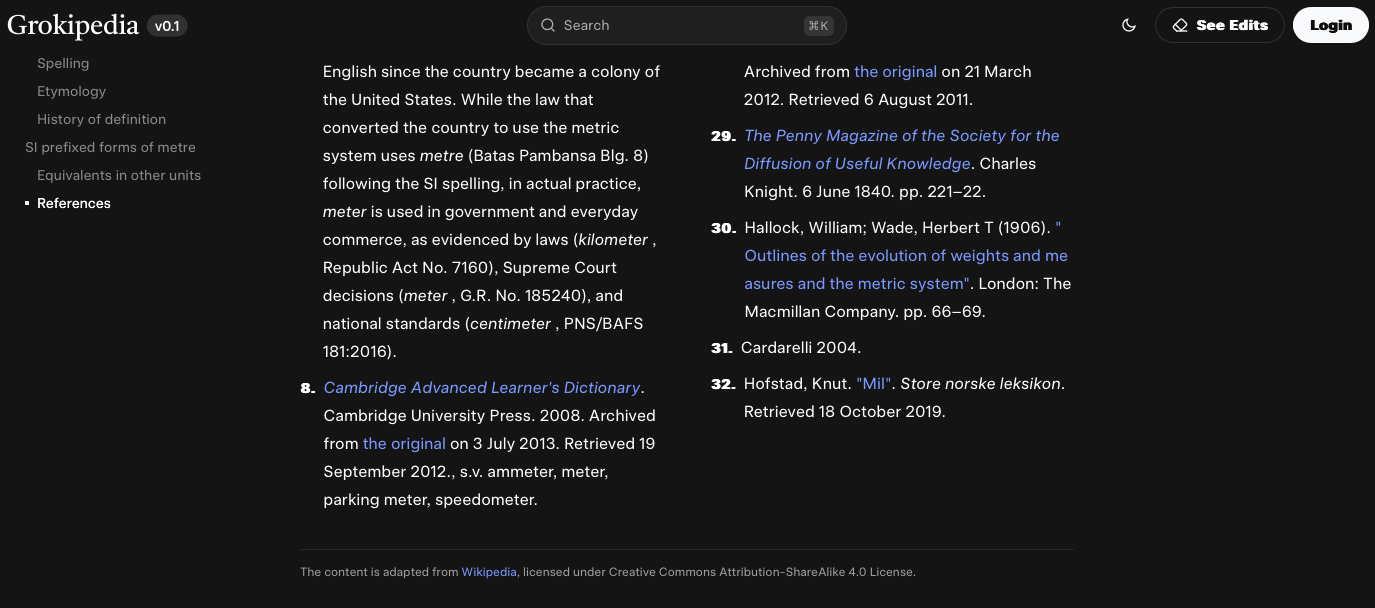Jump to the Spelling section in sidebar
This screenshot has width=1375, height=608.
63,63
